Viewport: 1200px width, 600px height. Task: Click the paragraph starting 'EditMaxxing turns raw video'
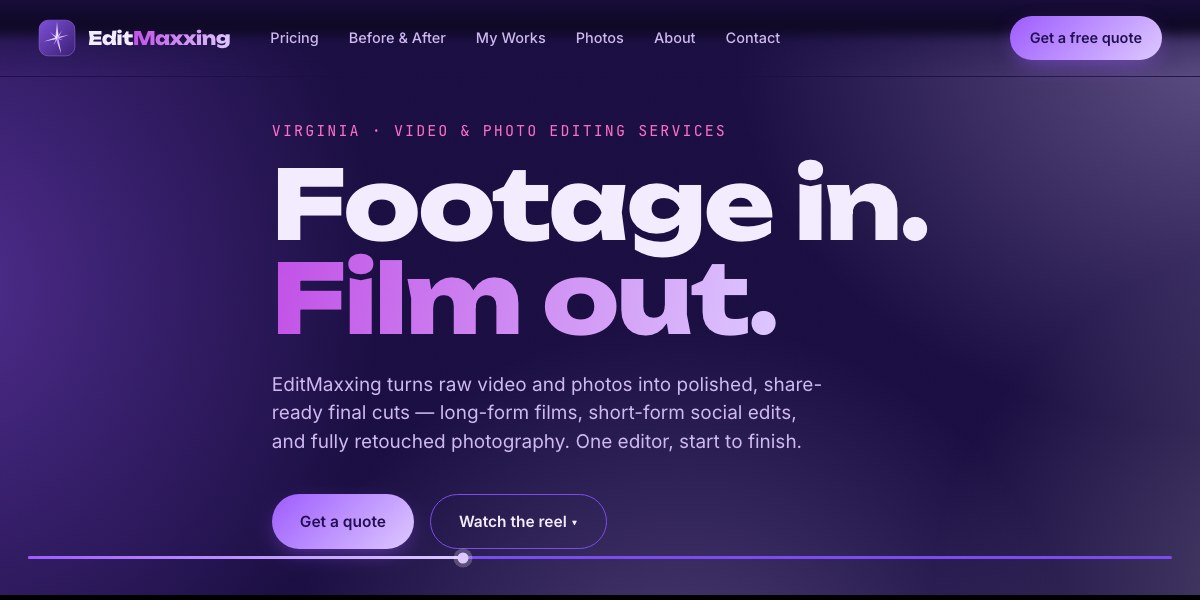pos(547,413)
